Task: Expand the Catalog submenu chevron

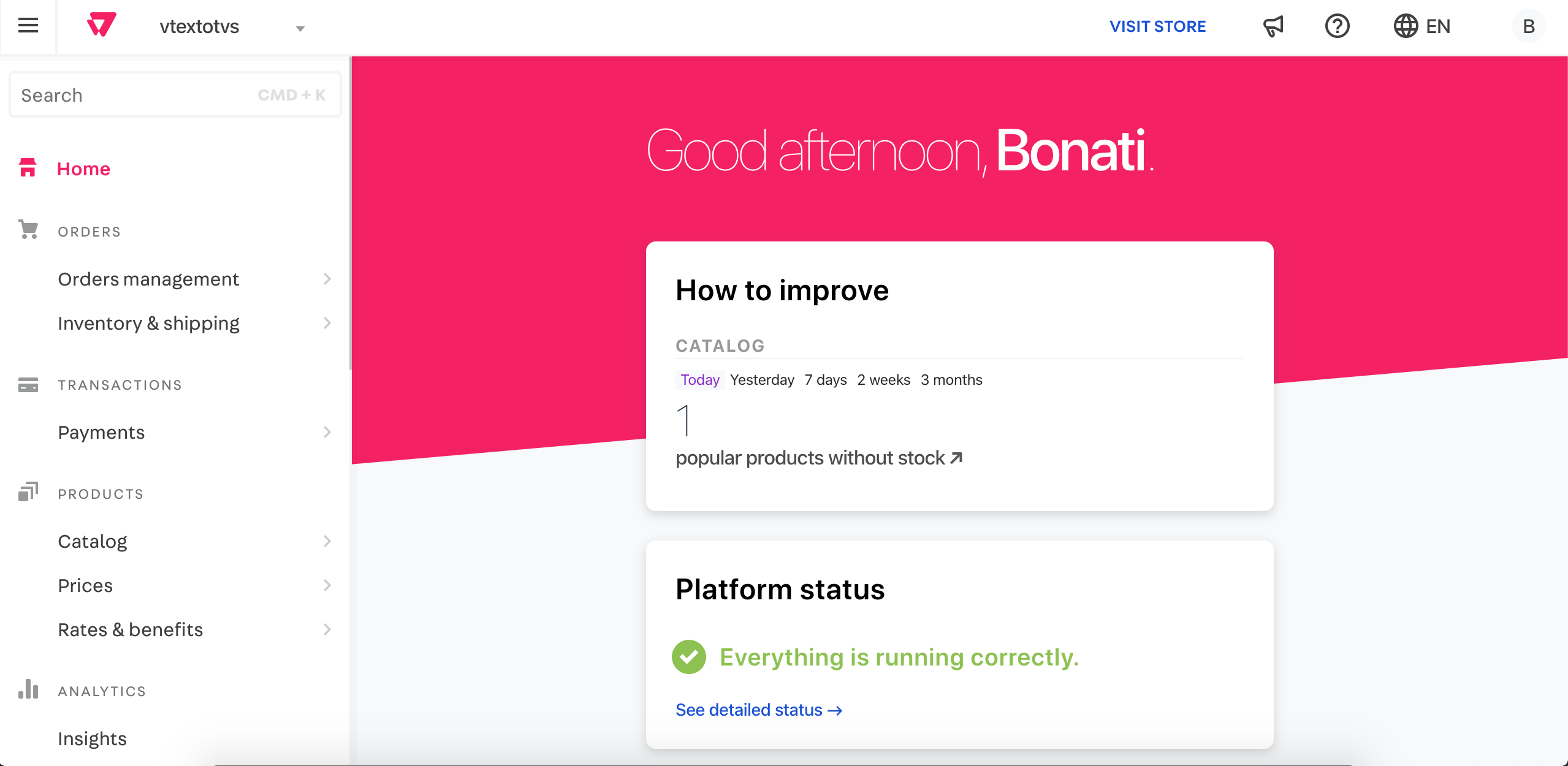Action: [327, 542]
